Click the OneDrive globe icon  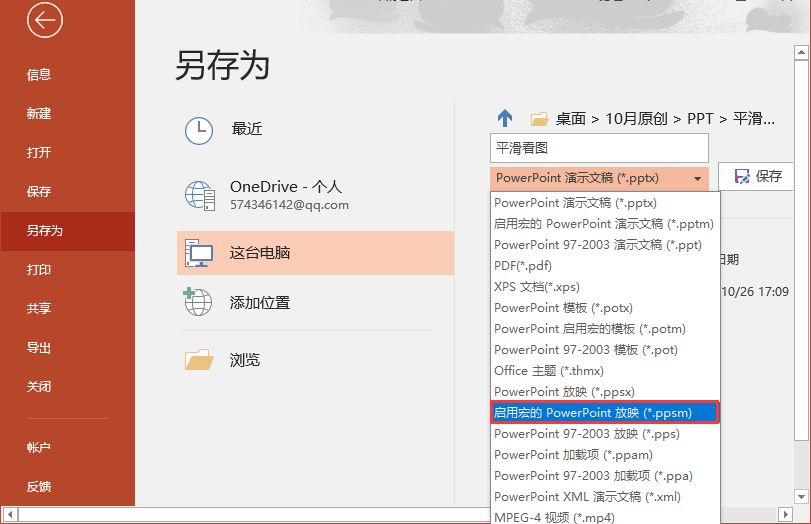[200, 196]
